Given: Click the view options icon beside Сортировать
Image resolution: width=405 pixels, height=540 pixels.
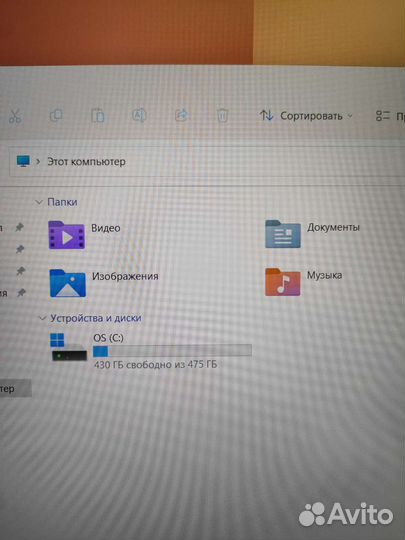Looking at the screenshot, I should click(382, 116).
